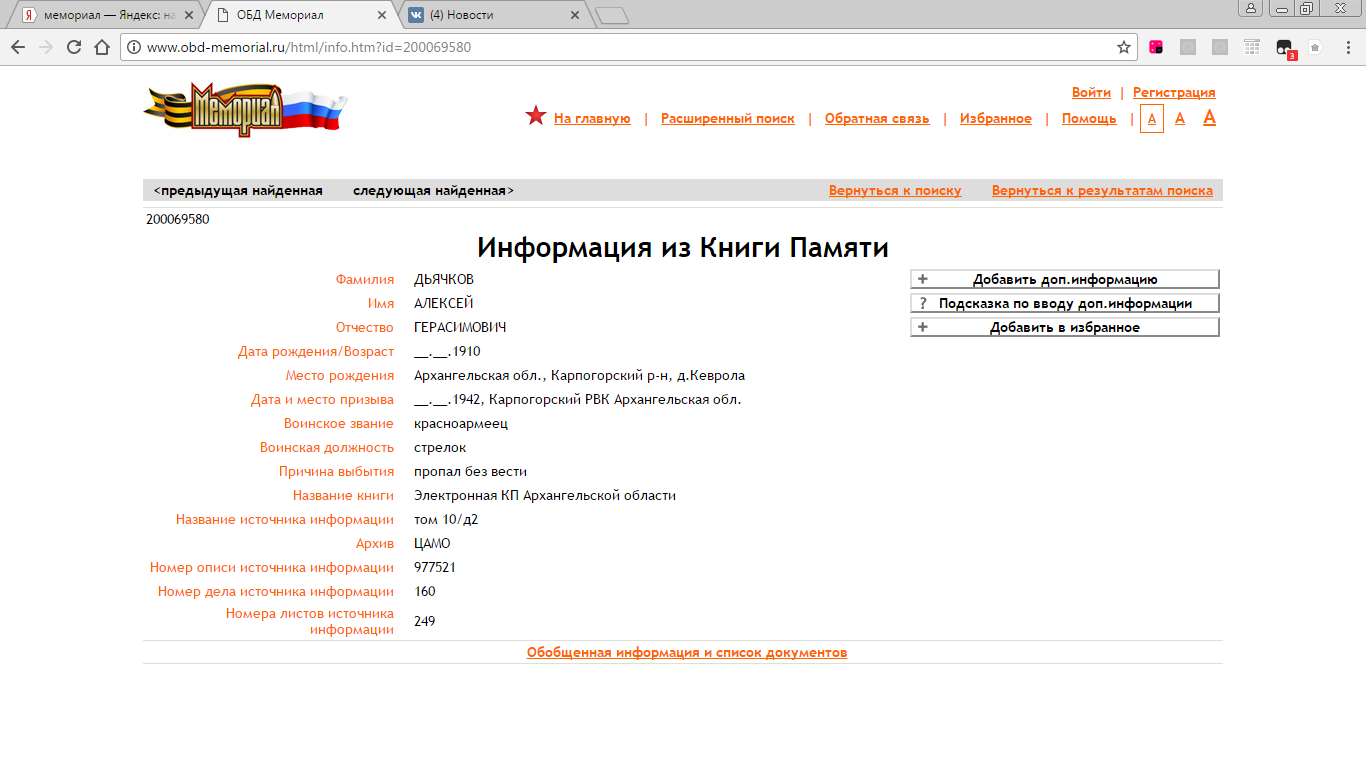Open the Обратная связь link
The width and height of the screenshot is (1366, 768).
point(877,118)
